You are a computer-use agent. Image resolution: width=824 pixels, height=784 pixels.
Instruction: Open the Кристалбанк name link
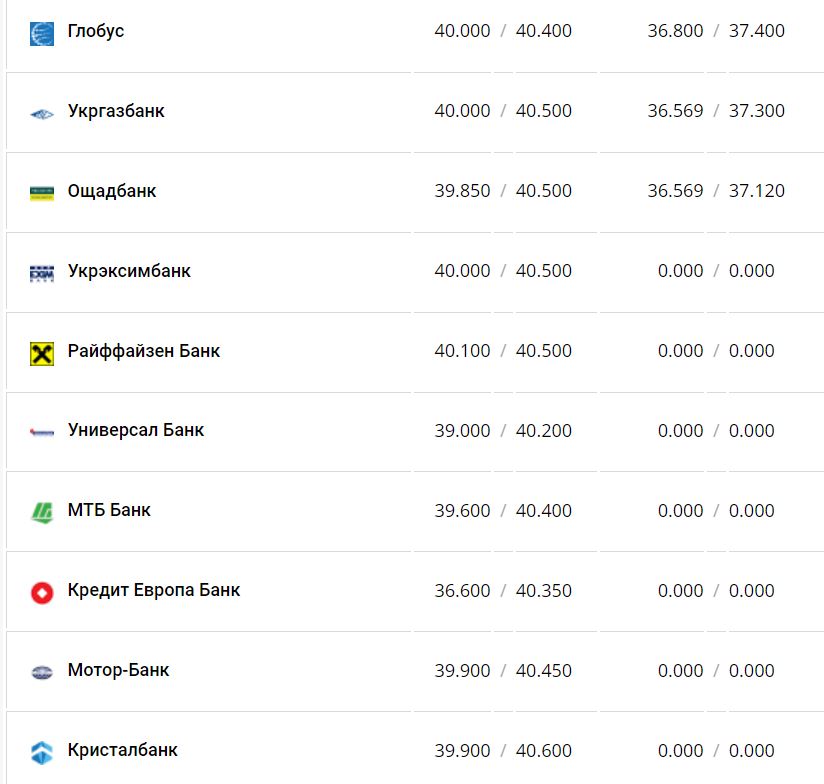pos(123,750)
